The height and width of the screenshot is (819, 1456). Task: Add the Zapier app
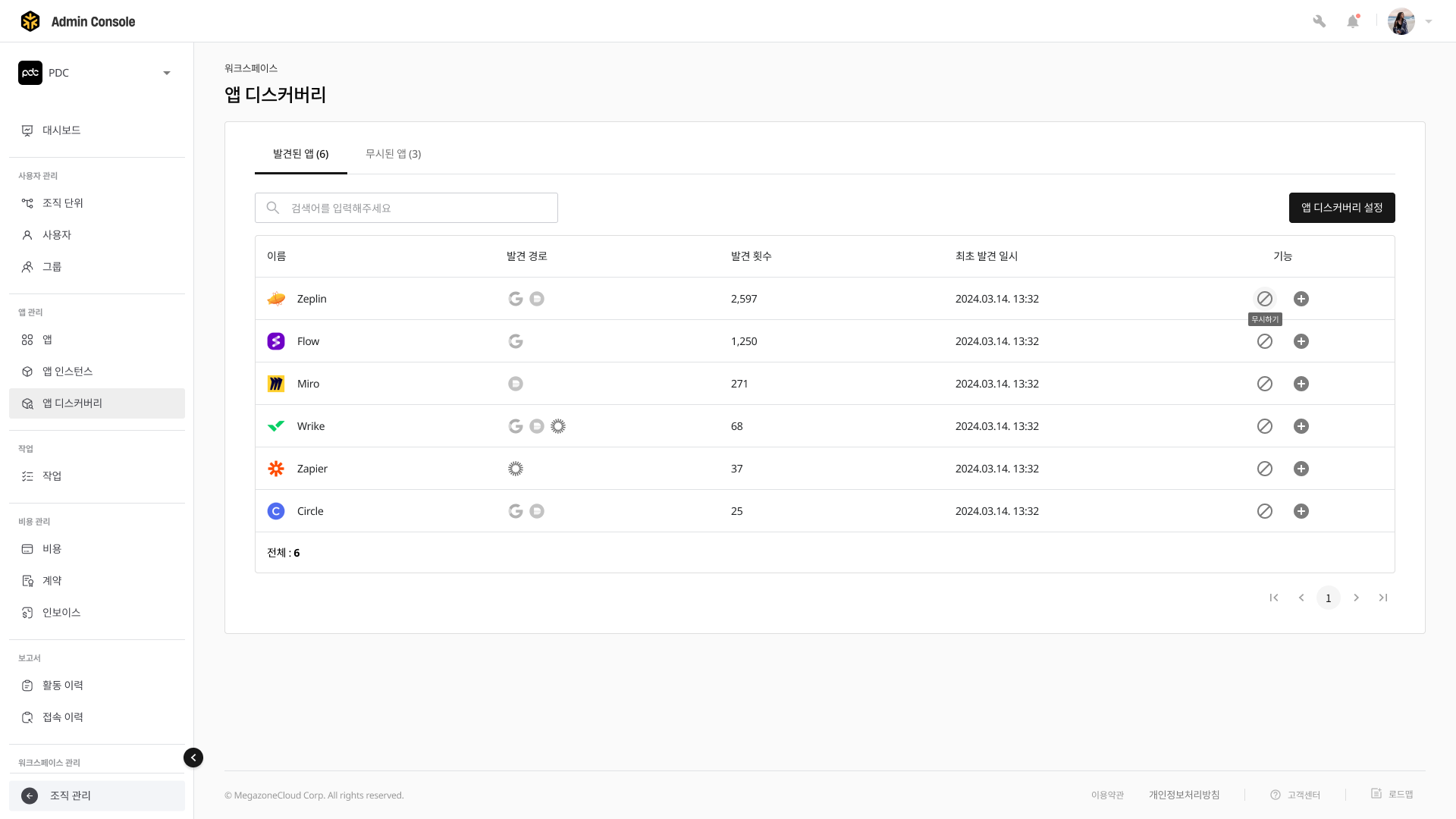point(1301,469)
